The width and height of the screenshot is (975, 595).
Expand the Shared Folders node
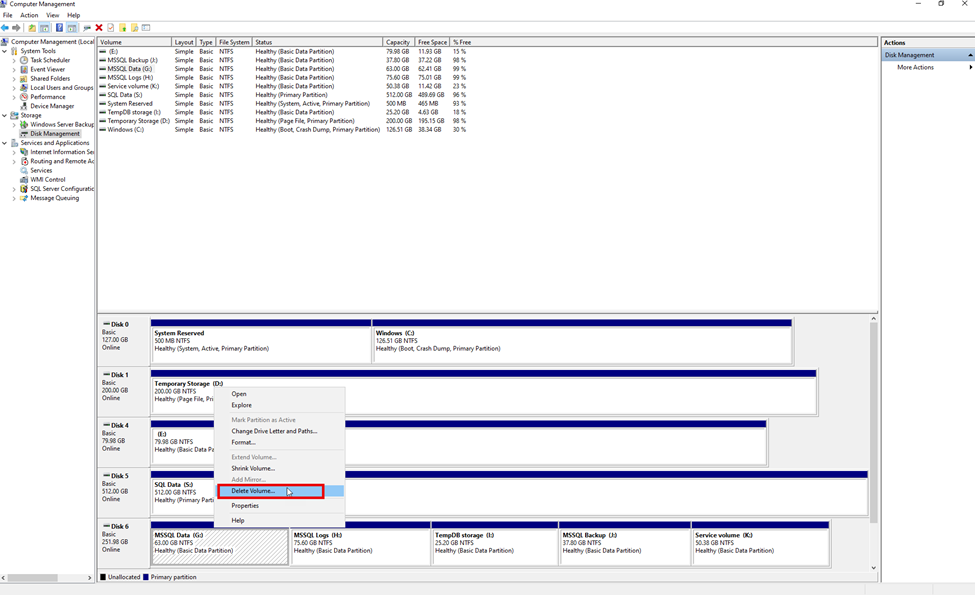[14, 79]
